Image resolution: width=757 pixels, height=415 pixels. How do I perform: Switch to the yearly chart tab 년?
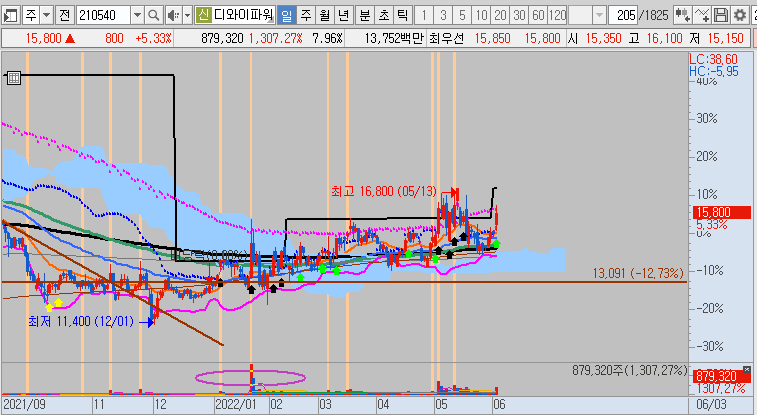click(343, 15)
